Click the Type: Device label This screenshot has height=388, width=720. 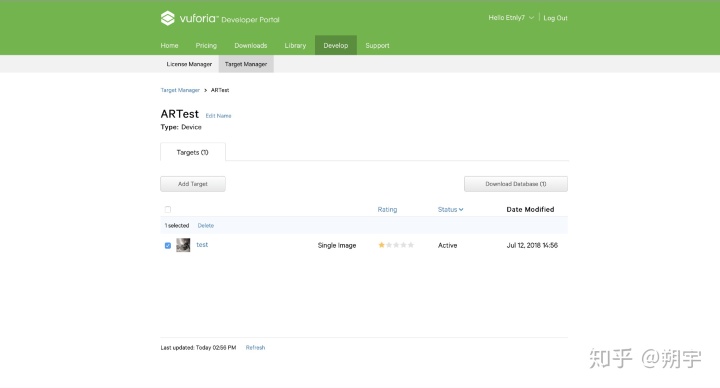181,127
